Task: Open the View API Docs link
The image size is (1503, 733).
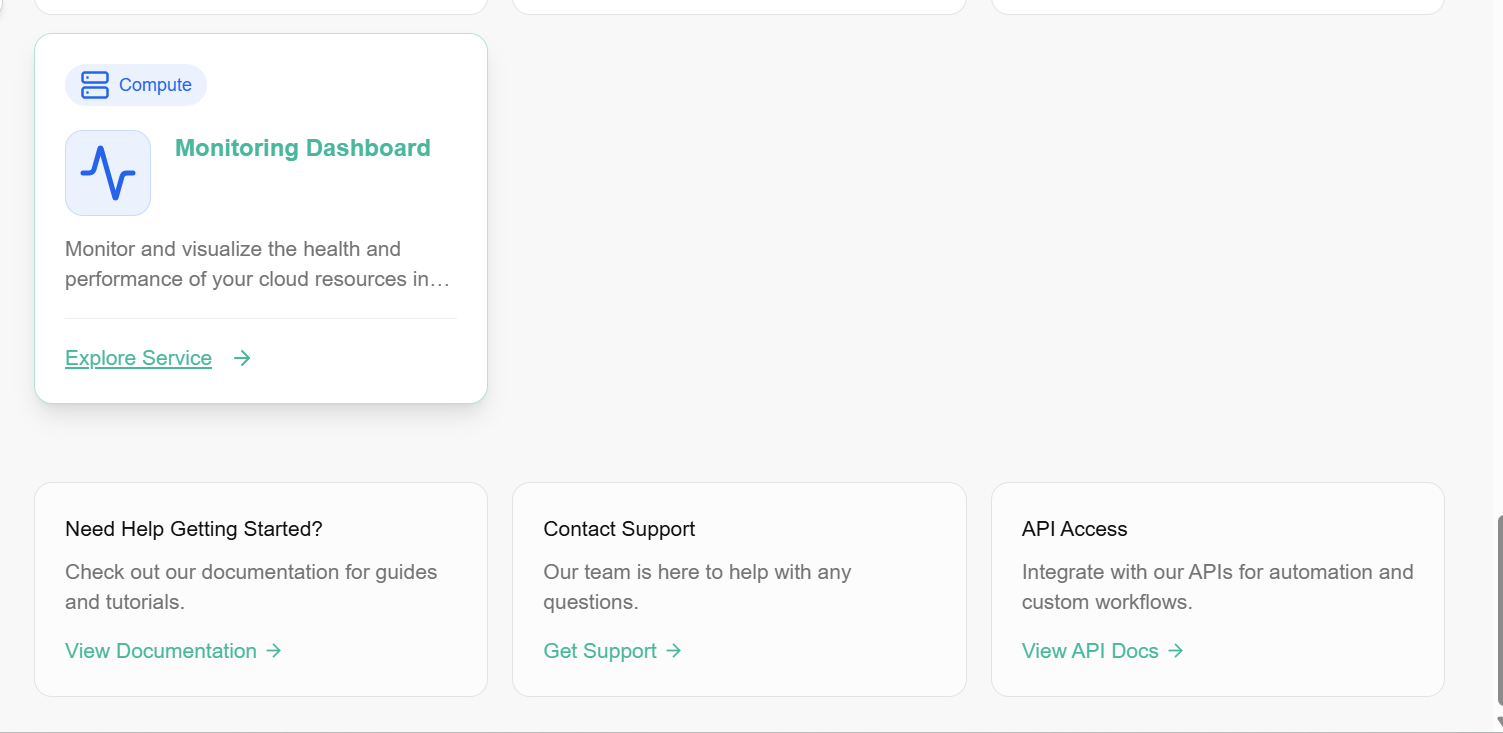Action: 1090,651
